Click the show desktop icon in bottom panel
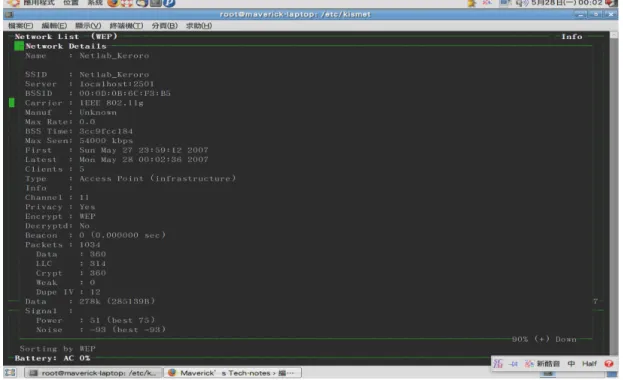Viewport: 623px width, 380px height. (10, 373)
